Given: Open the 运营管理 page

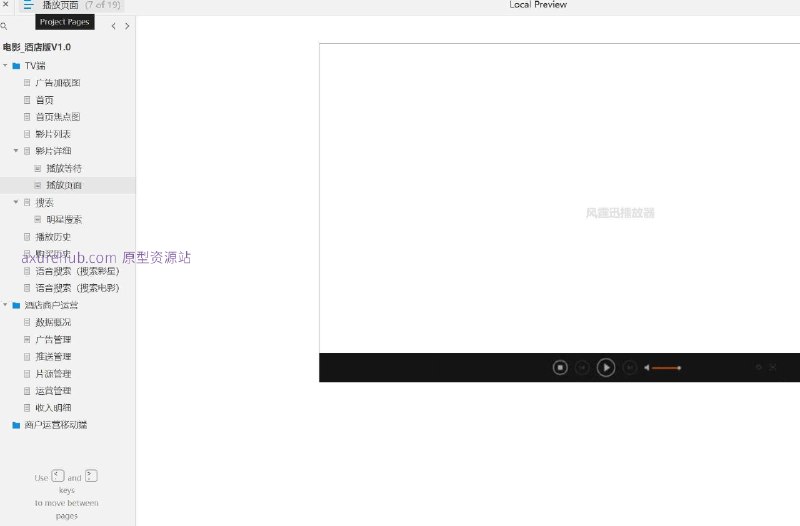Looking at the screenshot, I should pos(53,391).
